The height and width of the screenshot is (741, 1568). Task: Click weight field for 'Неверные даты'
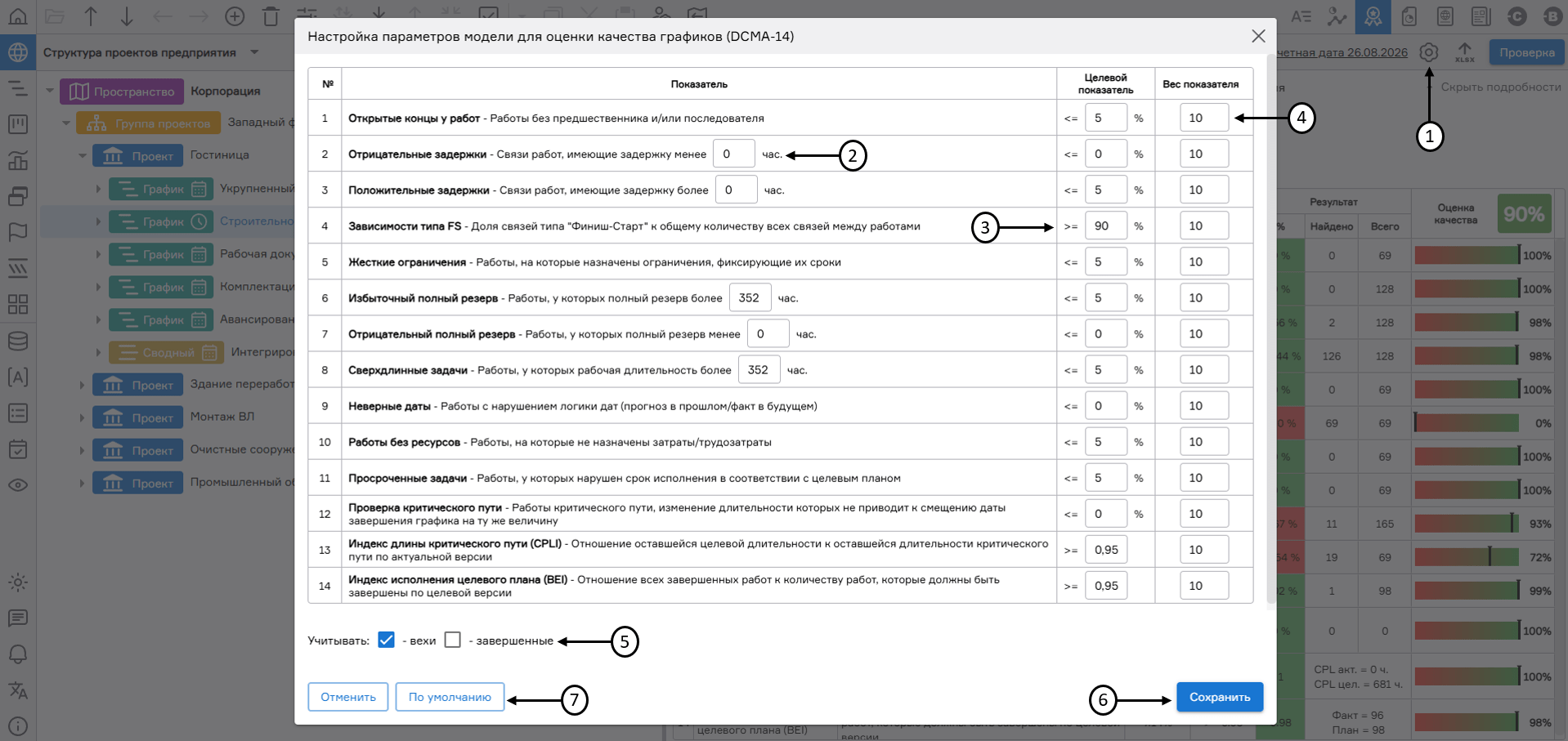coord(1204,405)
